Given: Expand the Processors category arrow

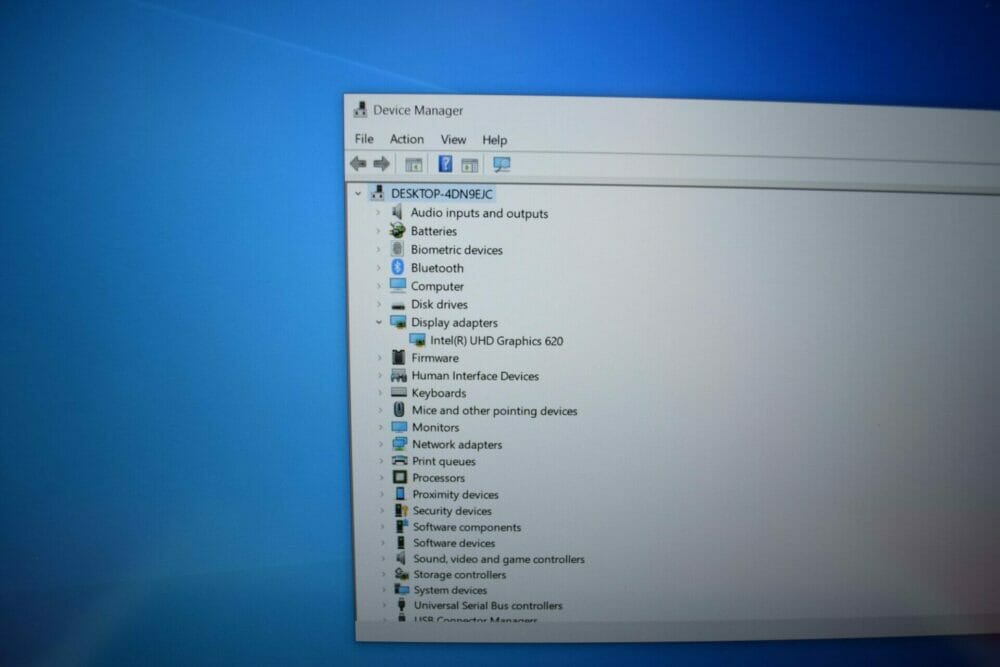Looking at the screenshot, I should (x=382, y=478).
